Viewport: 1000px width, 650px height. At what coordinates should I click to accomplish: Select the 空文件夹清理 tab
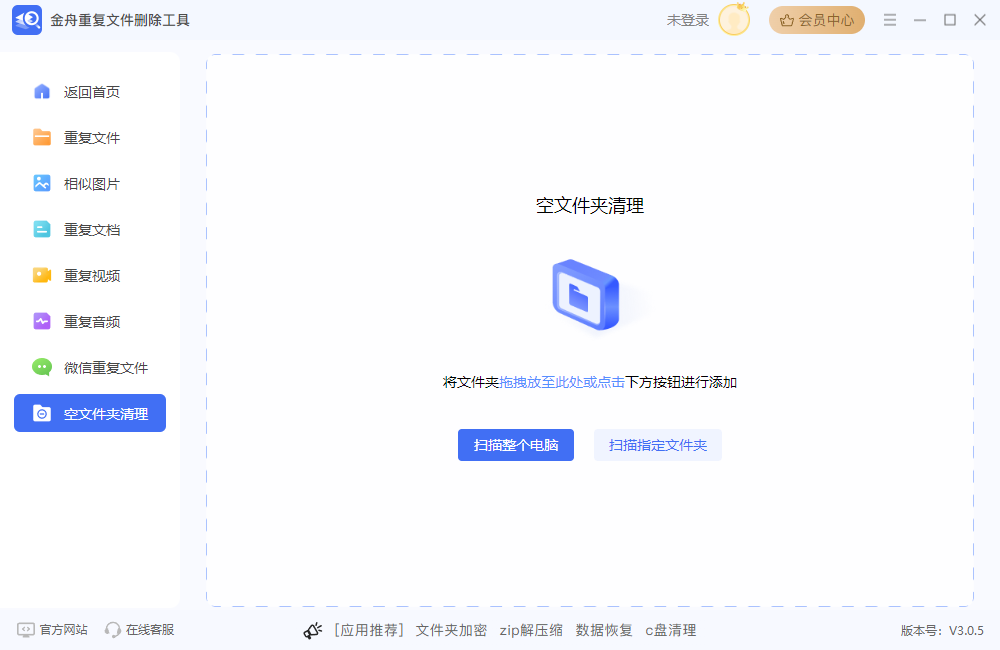coord(90,413)
